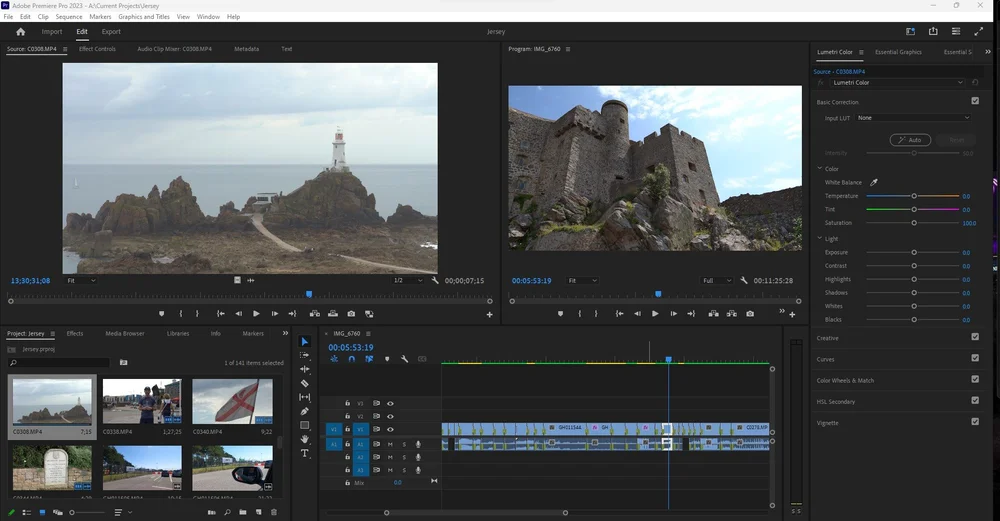Click the Home icon in the header
The width and height of the screenshot is (1000, 521).
(x=20, y=32)
